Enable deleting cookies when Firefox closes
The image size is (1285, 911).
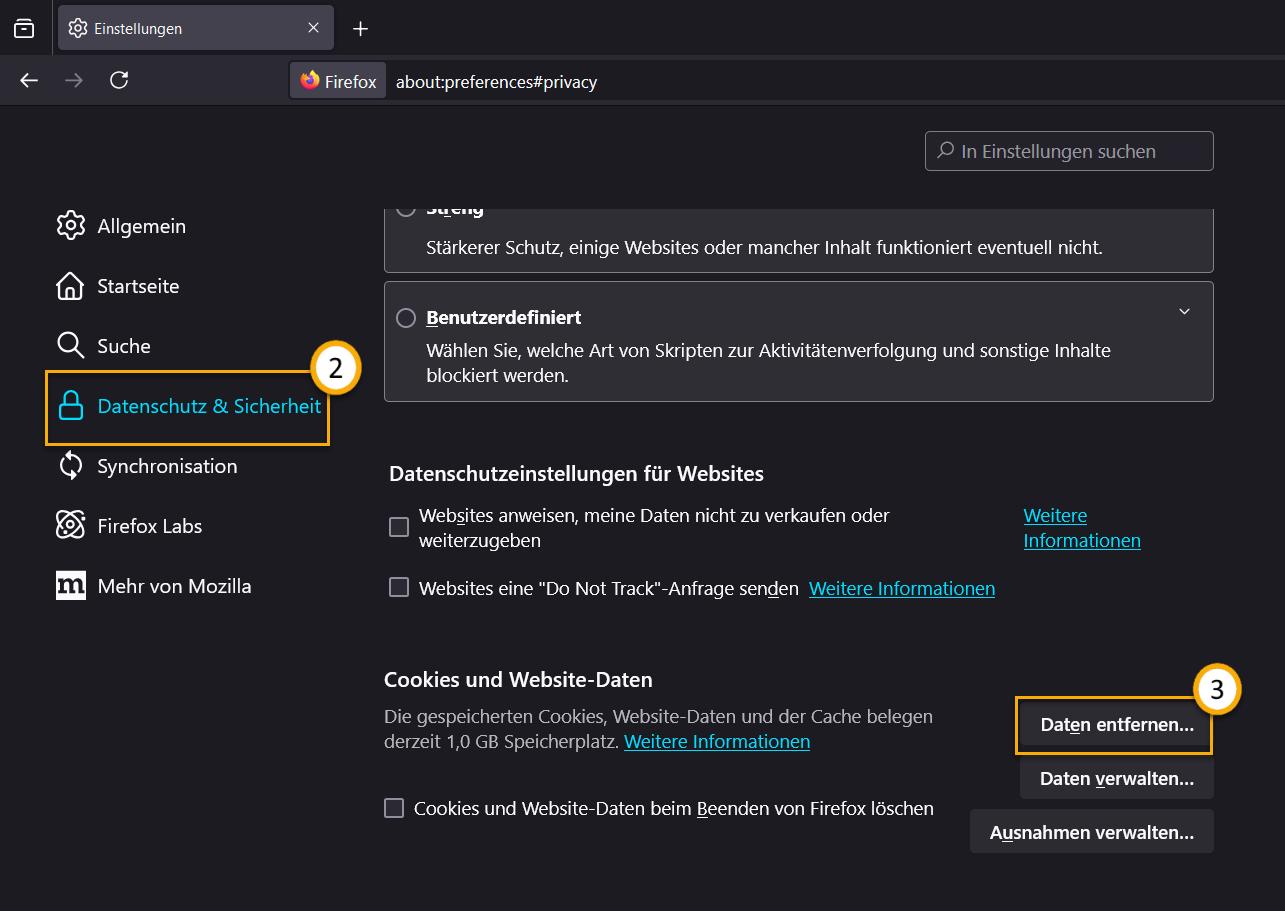click(394, 808)
